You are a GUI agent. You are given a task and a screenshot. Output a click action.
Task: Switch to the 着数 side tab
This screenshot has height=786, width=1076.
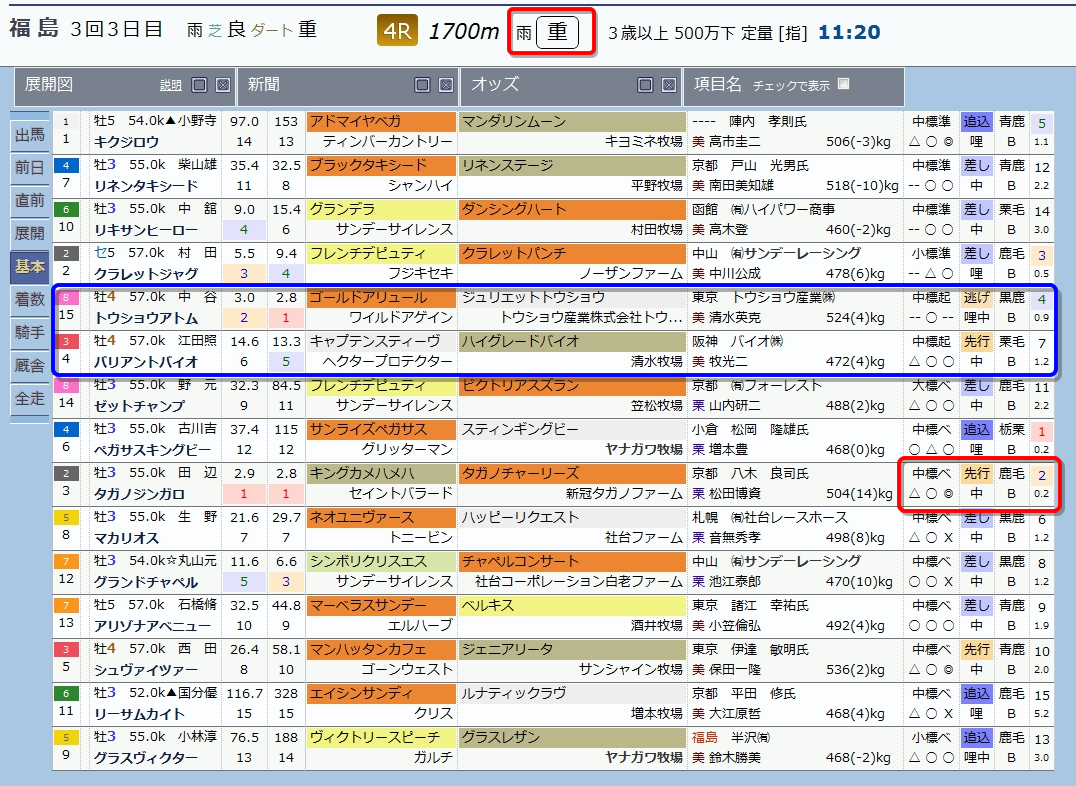coord(30,299)
